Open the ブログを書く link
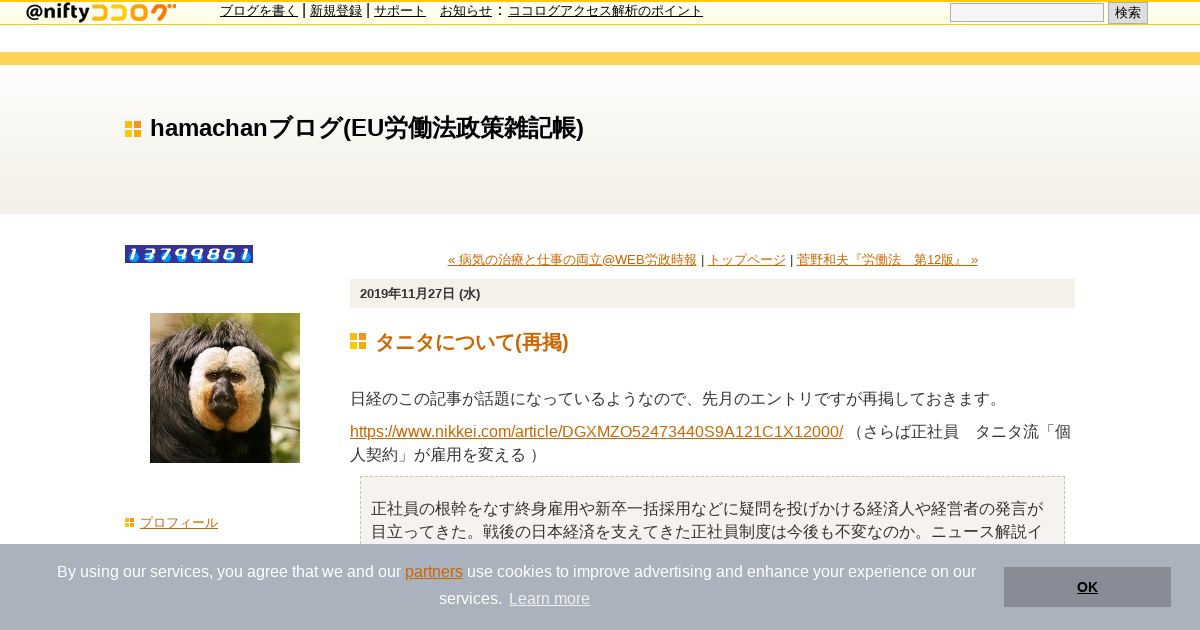The width and height of the screenshot is (1200, 630). click(259, 11)
